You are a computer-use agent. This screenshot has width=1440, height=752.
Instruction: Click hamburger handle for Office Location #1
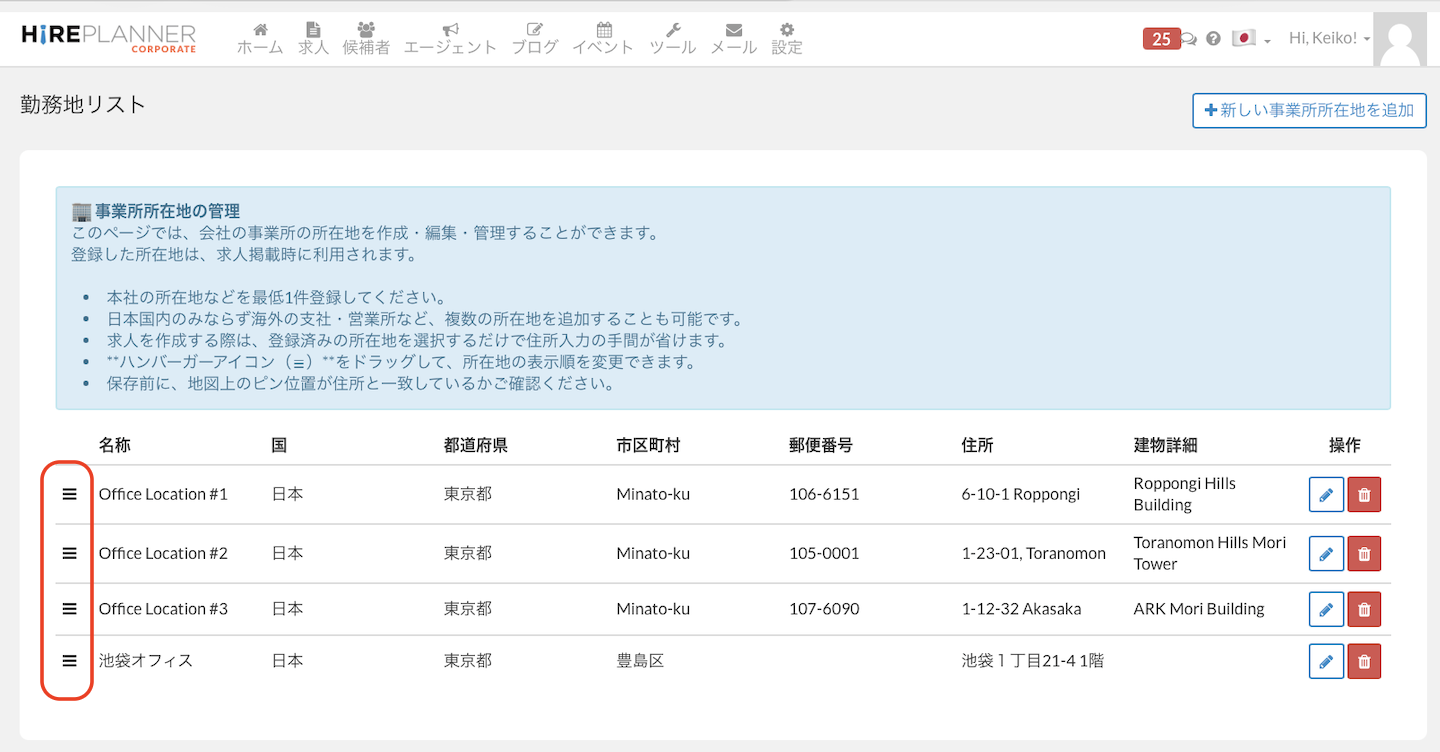(x=69, y=494)
